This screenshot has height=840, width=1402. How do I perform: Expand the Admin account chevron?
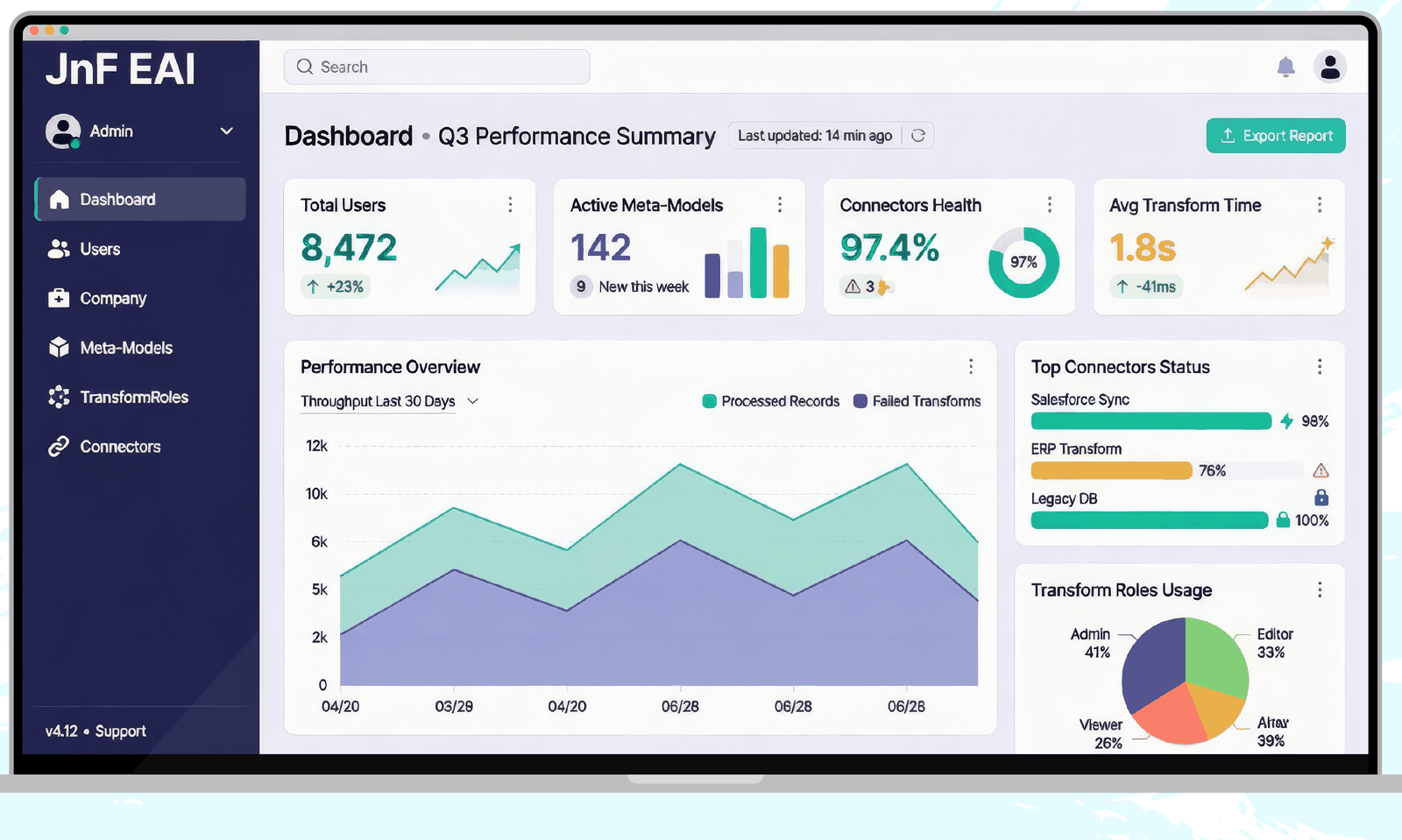click(x=226, y=131)
